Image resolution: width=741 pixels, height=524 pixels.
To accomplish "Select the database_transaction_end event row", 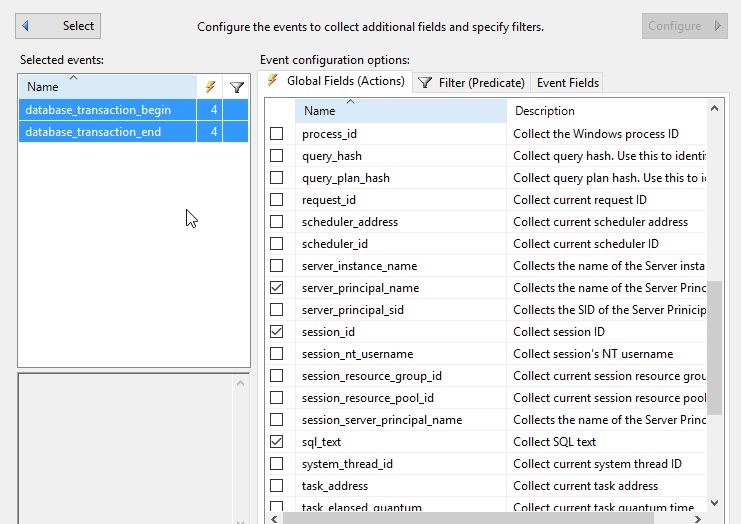I will [107, 132].
